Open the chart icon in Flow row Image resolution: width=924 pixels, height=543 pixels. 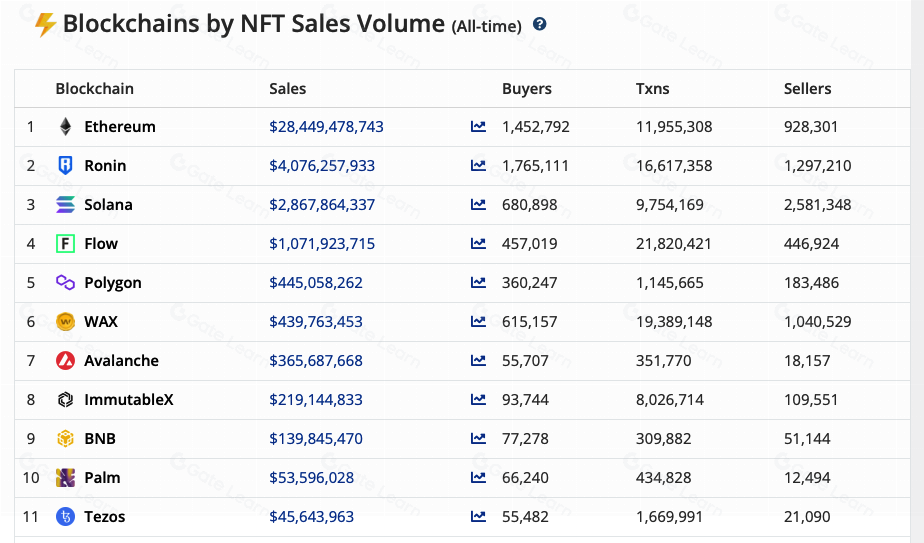(478, 243)
